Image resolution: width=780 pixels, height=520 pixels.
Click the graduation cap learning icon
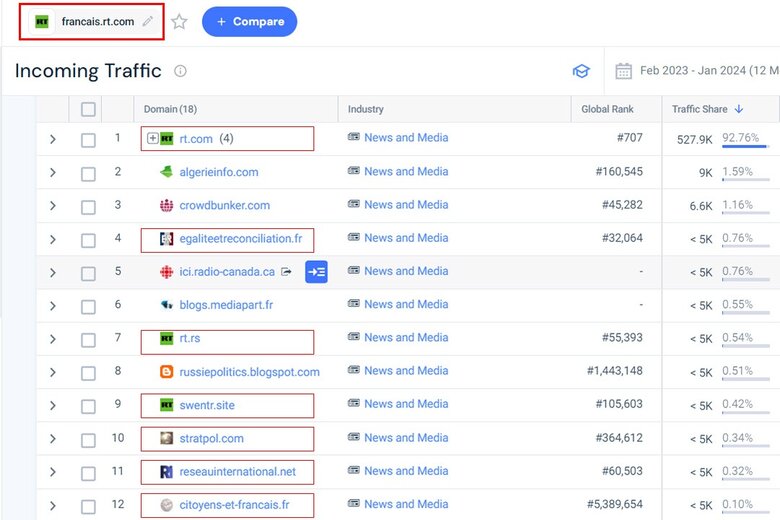581,71
